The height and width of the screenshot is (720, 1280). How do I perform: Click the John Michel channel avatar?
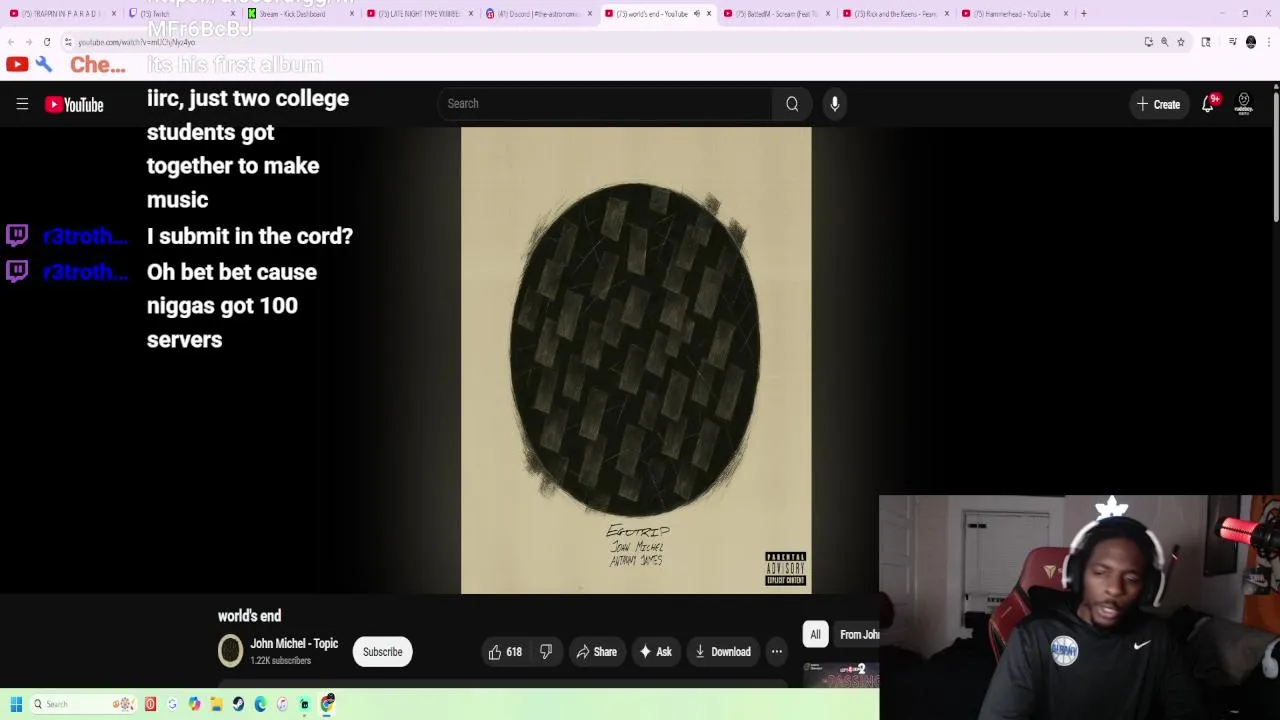coord(230,652)
